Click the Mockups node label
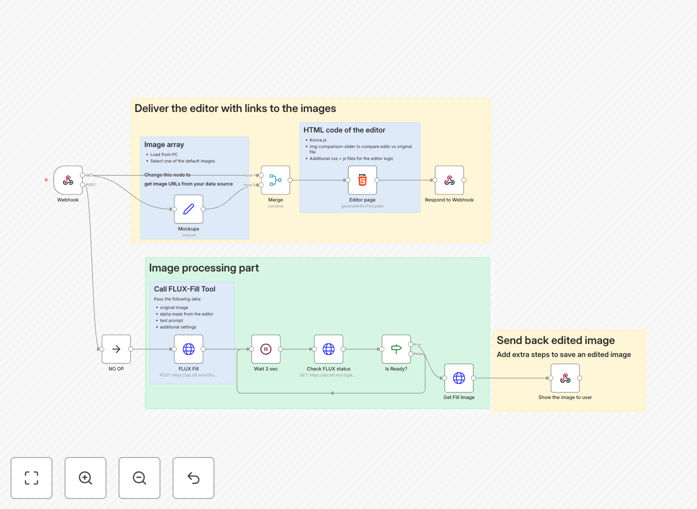The width and height of the screenshot is (697, 509). pos(188,229)
